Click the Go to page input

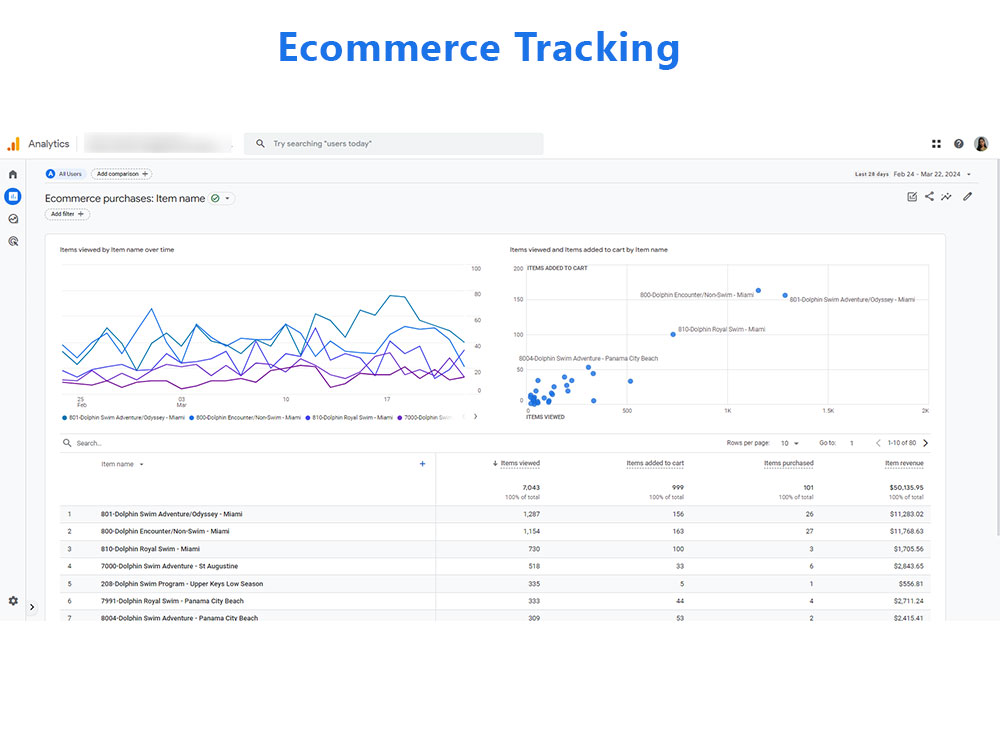tap(851, 443)
